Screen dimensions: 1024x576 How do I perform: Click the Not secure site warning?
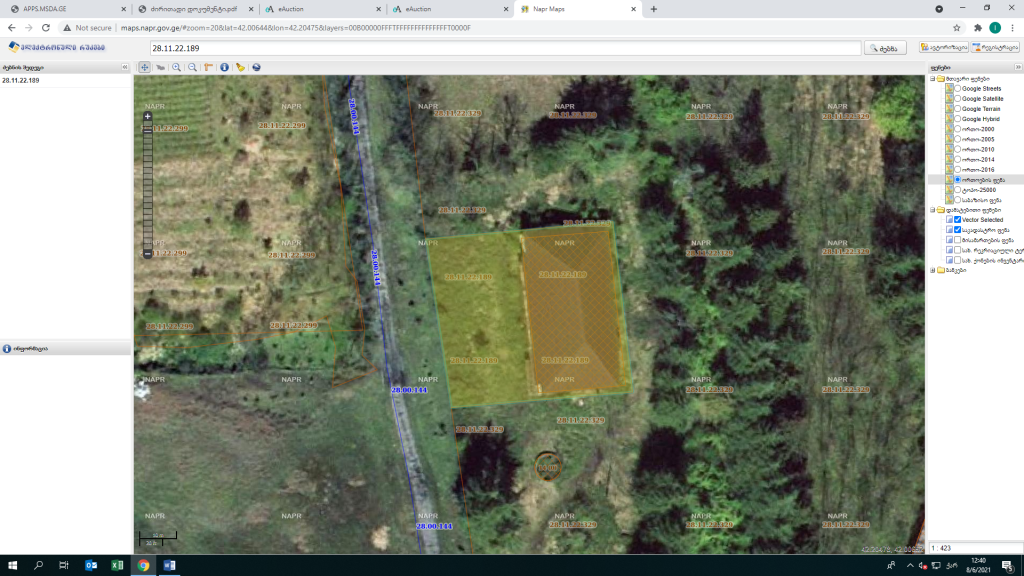pyautogui.click(x=88, y=28)
